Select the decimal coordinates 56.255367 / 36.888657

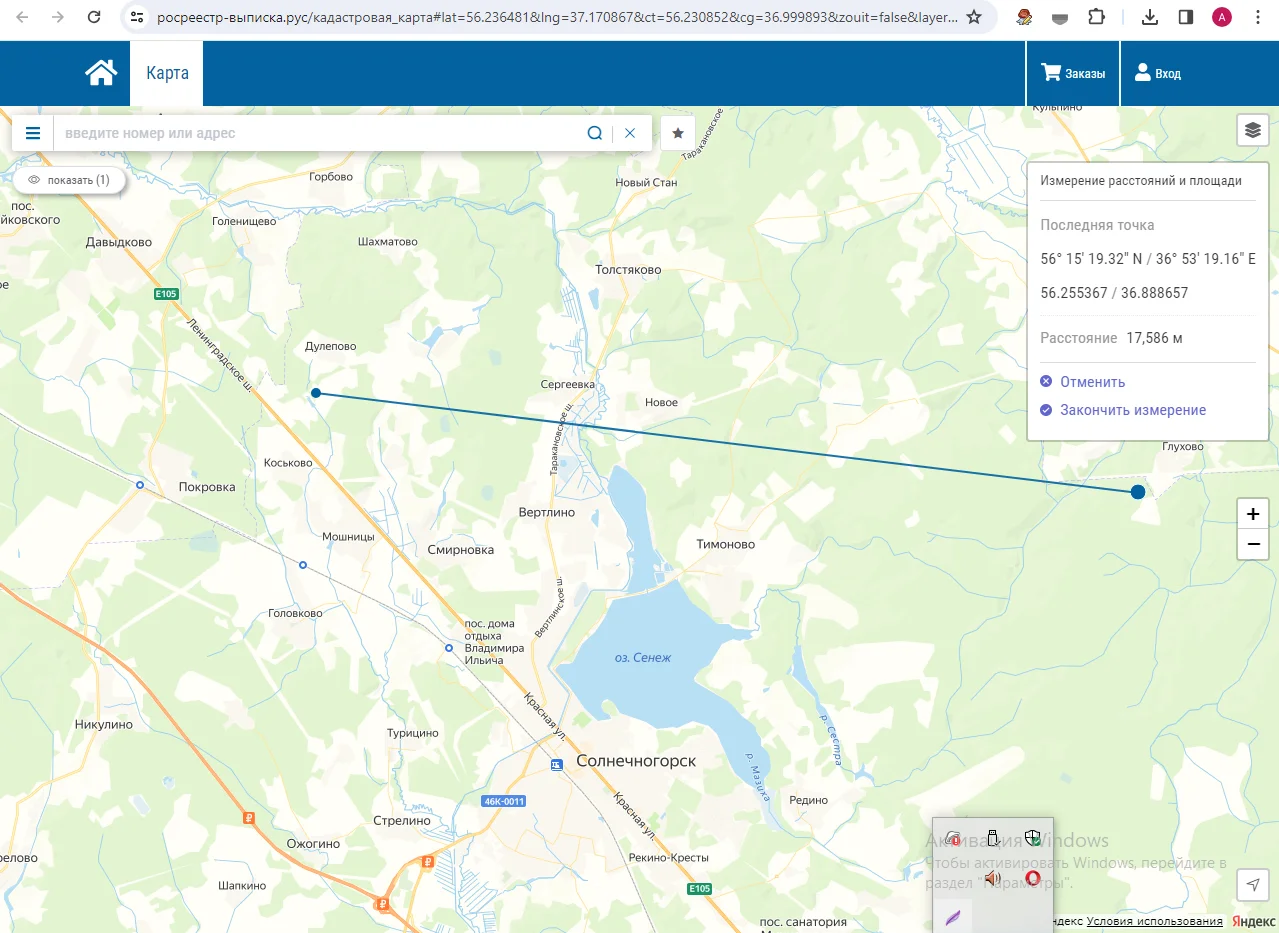coord(1114,293)
